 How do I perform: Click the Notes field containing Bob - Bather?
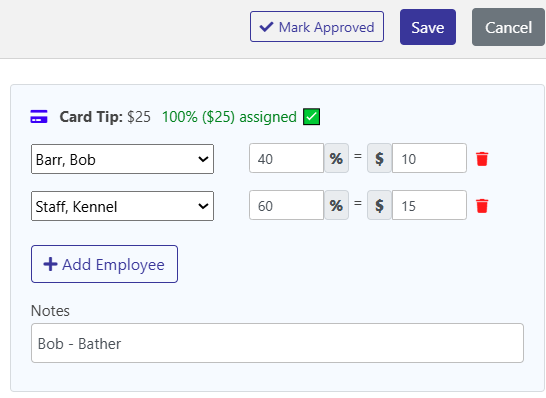coord(278,343)
